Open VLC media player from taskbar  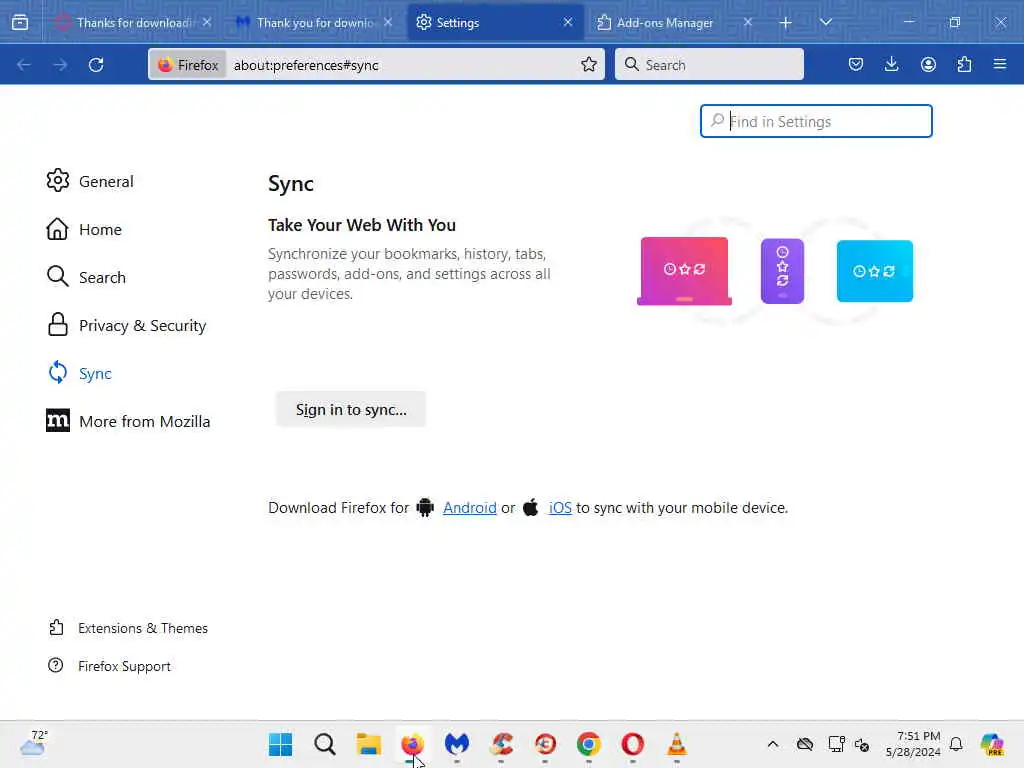click(x=677, y=744)
